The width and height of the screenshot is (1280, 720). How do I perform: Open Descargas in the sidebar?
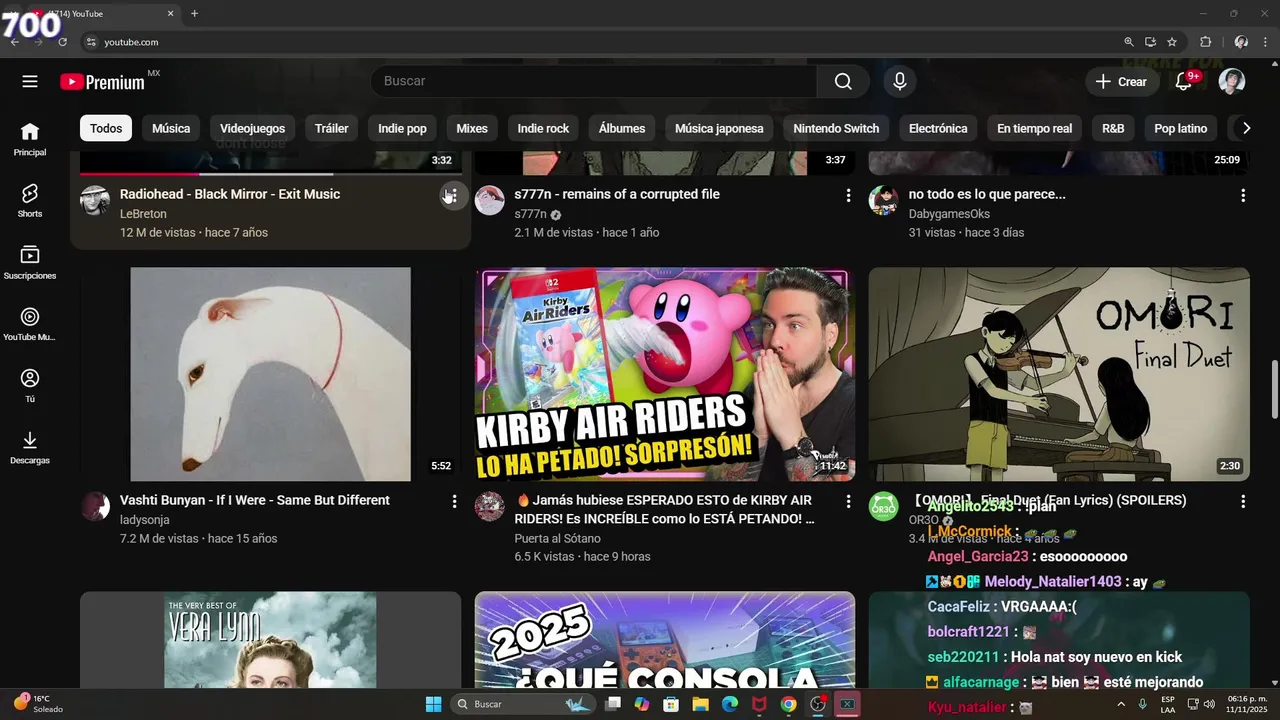click(30, 447)
